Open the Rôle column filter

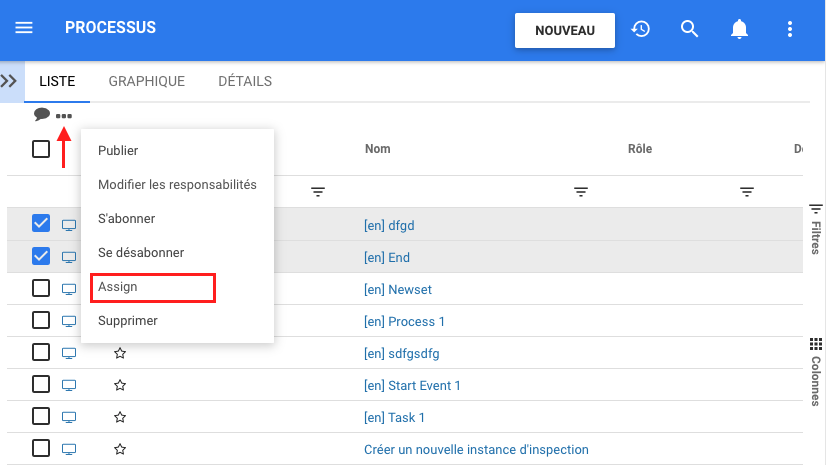click(x=746, y=192)
